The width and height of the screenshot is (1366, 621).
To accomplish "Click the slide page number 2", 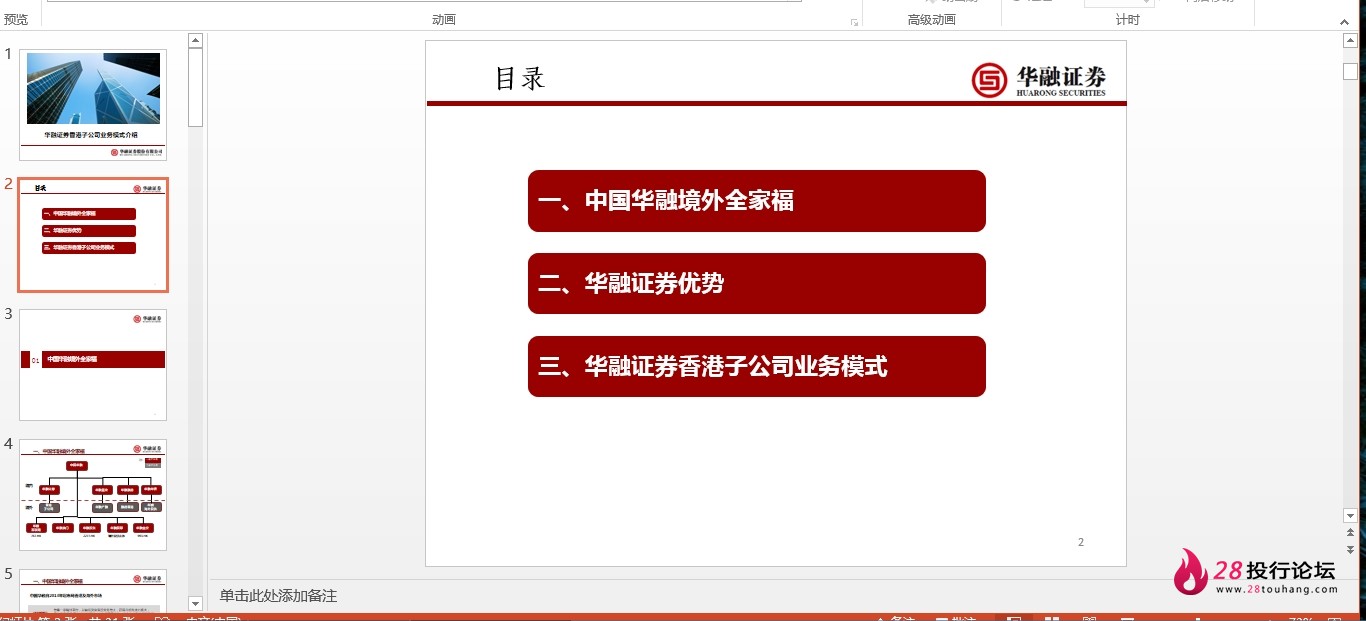I will tap(1081, 542).
